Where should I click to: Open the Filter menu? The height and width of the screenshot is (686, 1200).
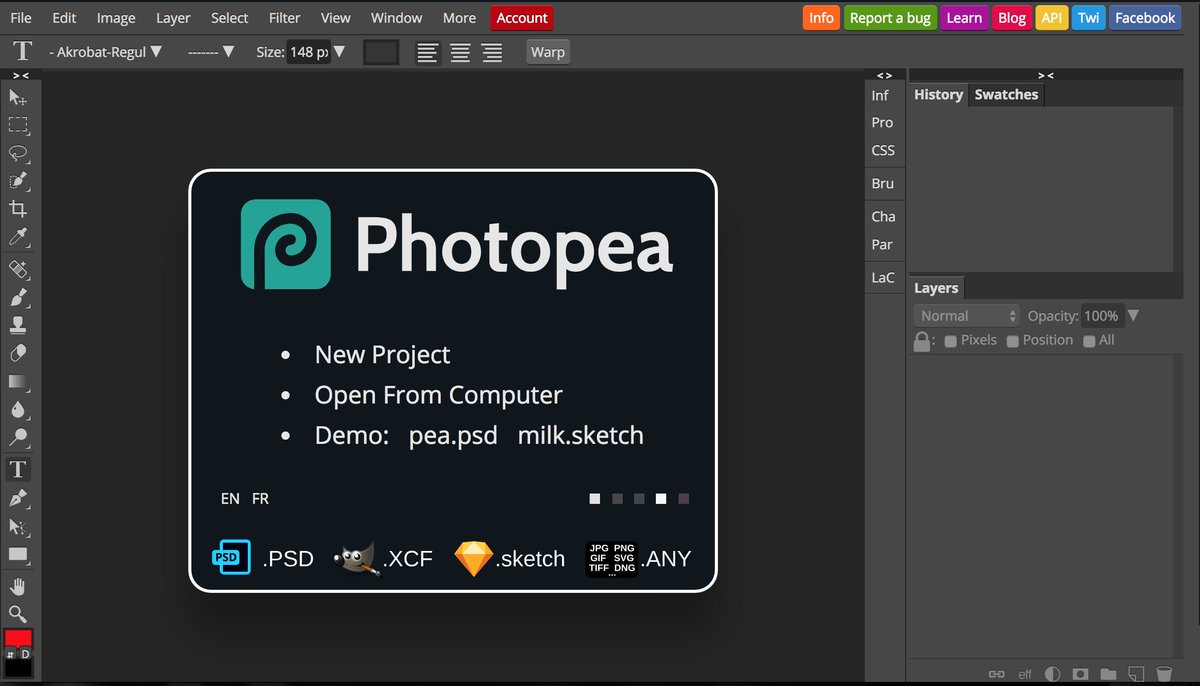coord(285,18)
